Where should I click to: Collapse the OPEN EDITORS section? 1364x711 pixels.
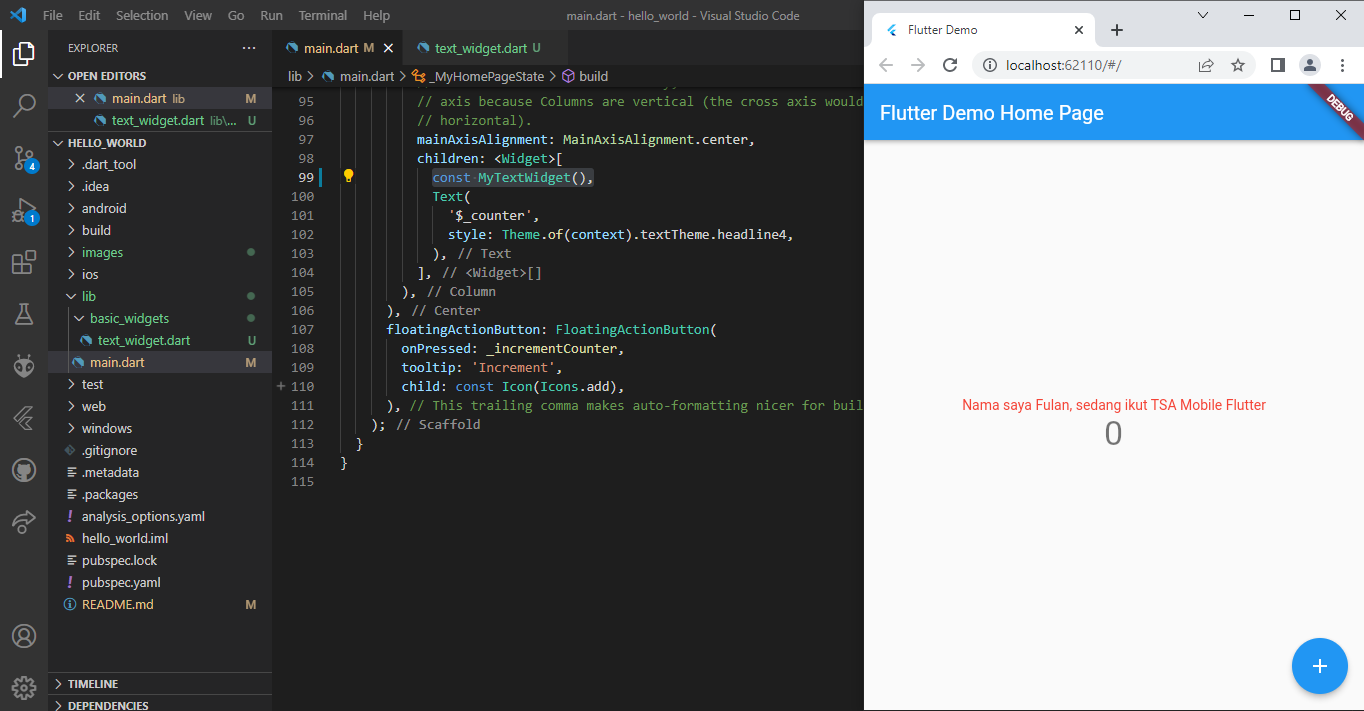(106, 76)
